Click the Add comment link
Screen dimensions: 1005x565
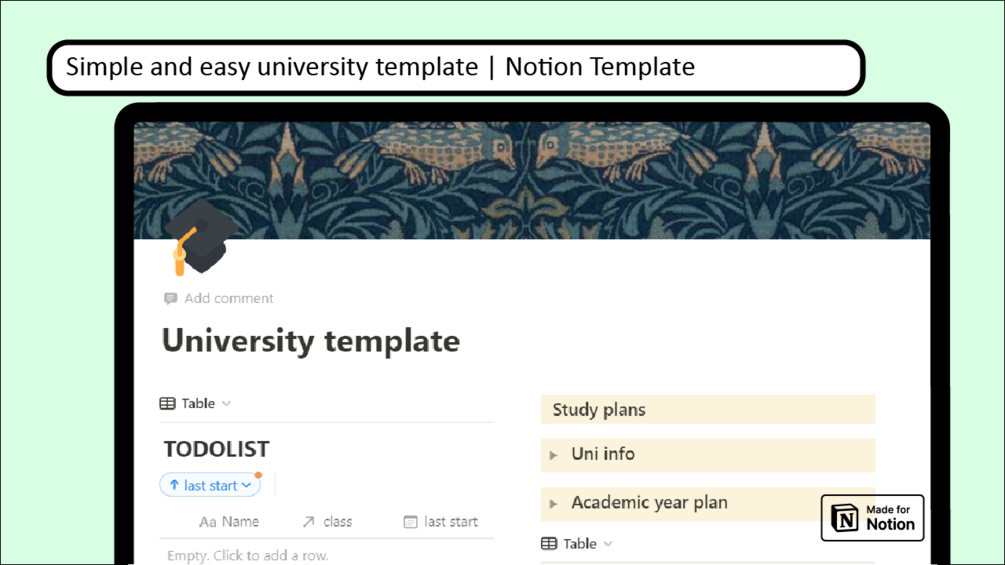coord(228,298)
